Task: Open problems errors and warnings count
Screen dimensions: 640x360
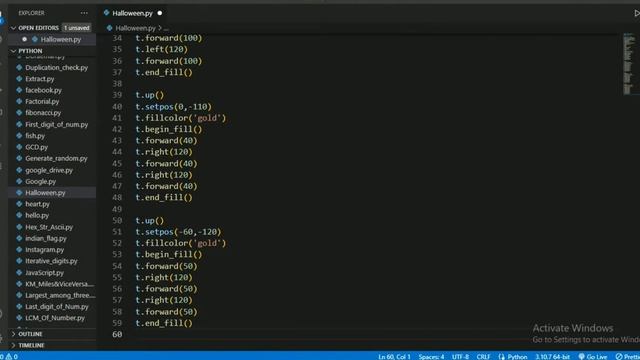Action: [x=9, y=356]
